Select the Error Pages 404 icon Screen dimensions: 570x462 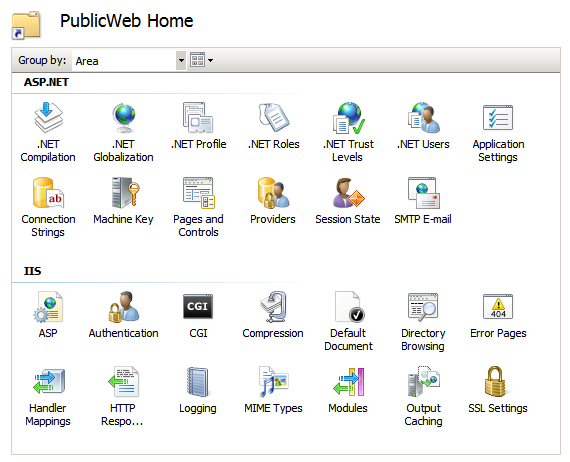tap(498, 307)
